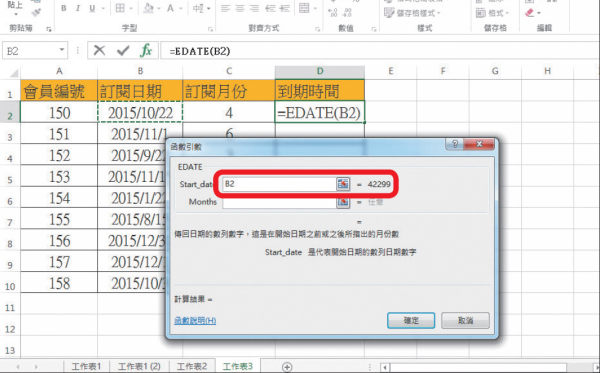Close the function arguments dialog
Image resolution: width=600 pixels, height=373 pixels.
click(479, 144)
